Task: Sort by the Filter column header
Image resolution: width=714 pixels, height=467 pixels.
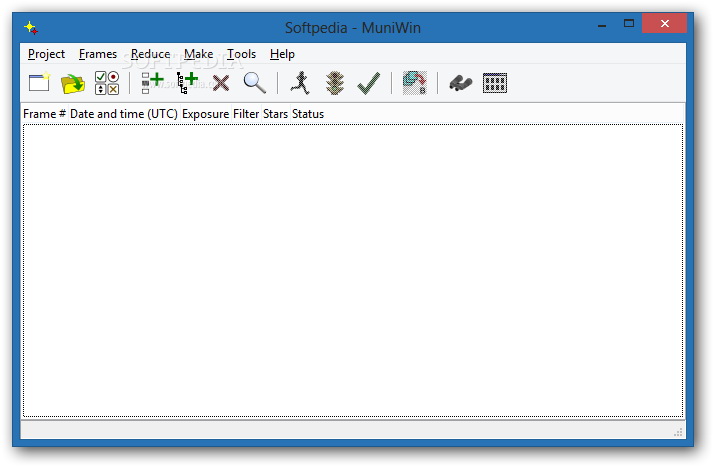Action: click(x=246, y=114)
